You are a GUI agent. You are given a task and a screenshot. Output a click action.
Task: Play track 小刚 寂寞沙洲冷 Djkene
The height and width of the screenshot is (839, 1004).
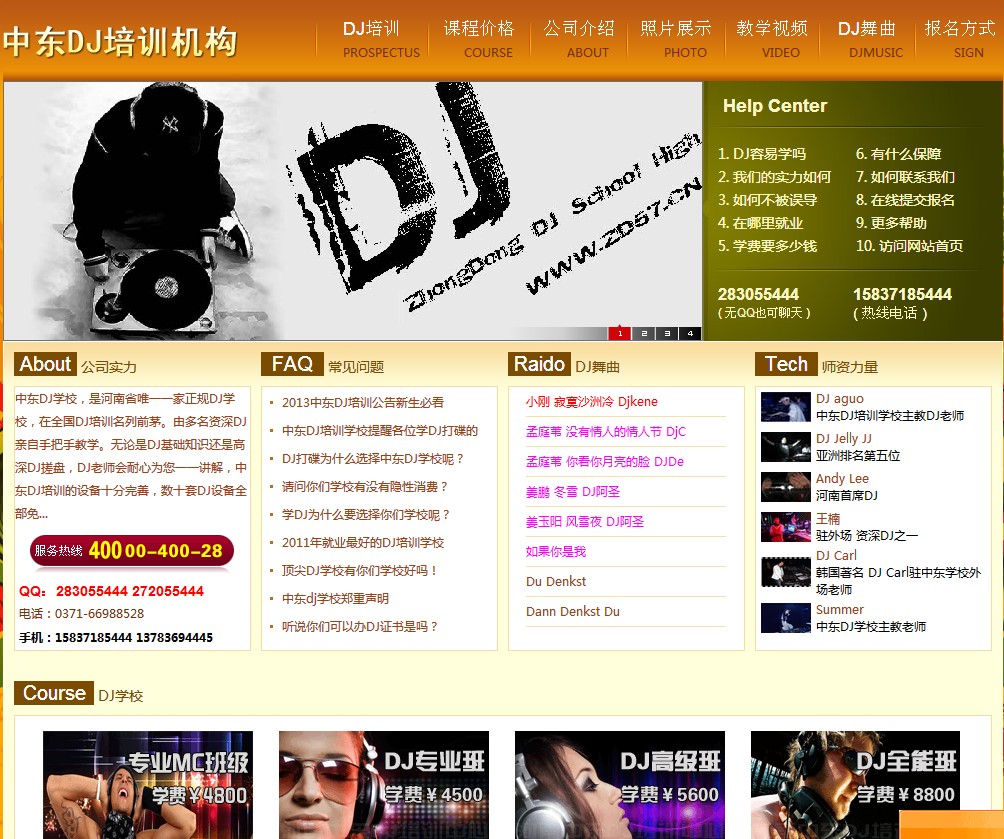coord(591,402)
